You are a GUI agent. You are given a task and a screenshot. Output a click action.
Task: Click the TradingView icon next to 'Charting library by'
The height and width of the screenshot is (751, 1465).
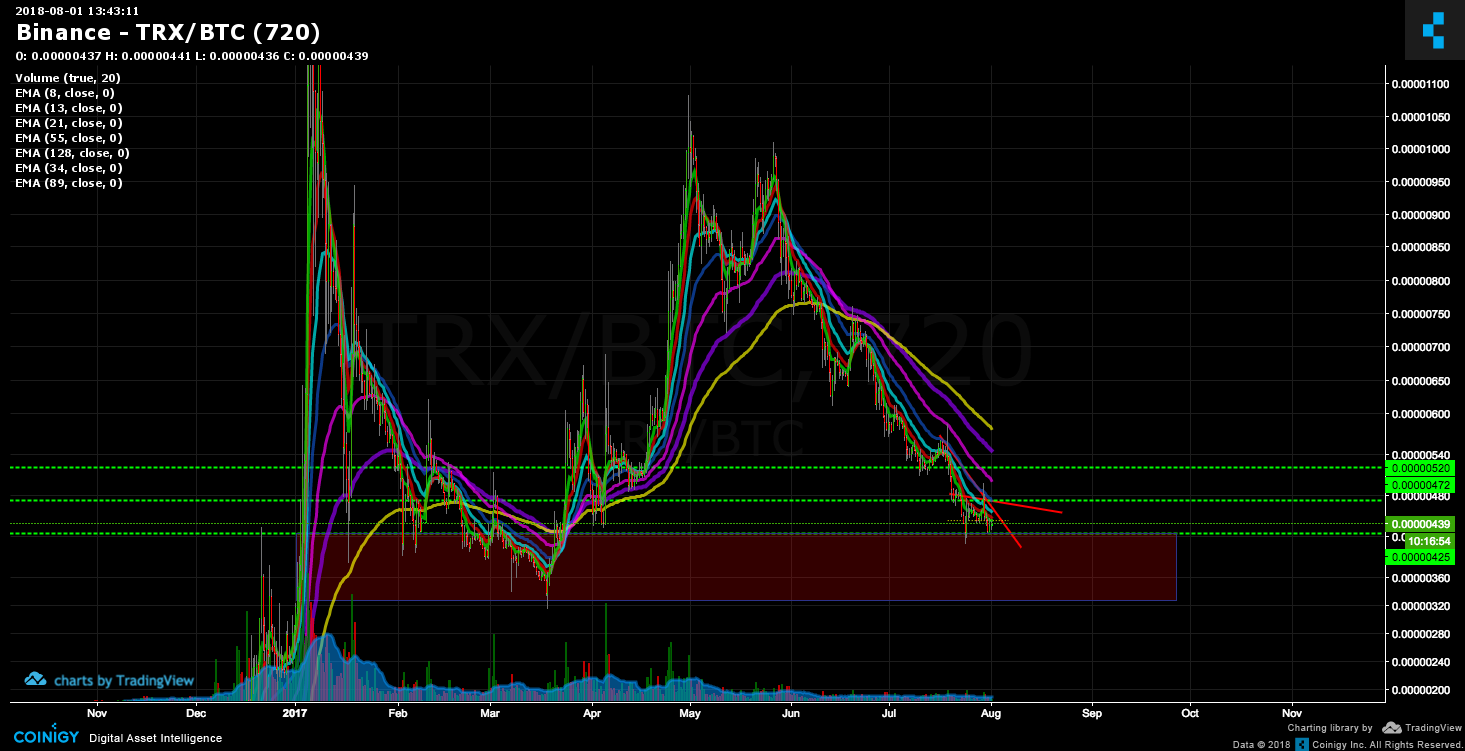(x=1392, y=728)
